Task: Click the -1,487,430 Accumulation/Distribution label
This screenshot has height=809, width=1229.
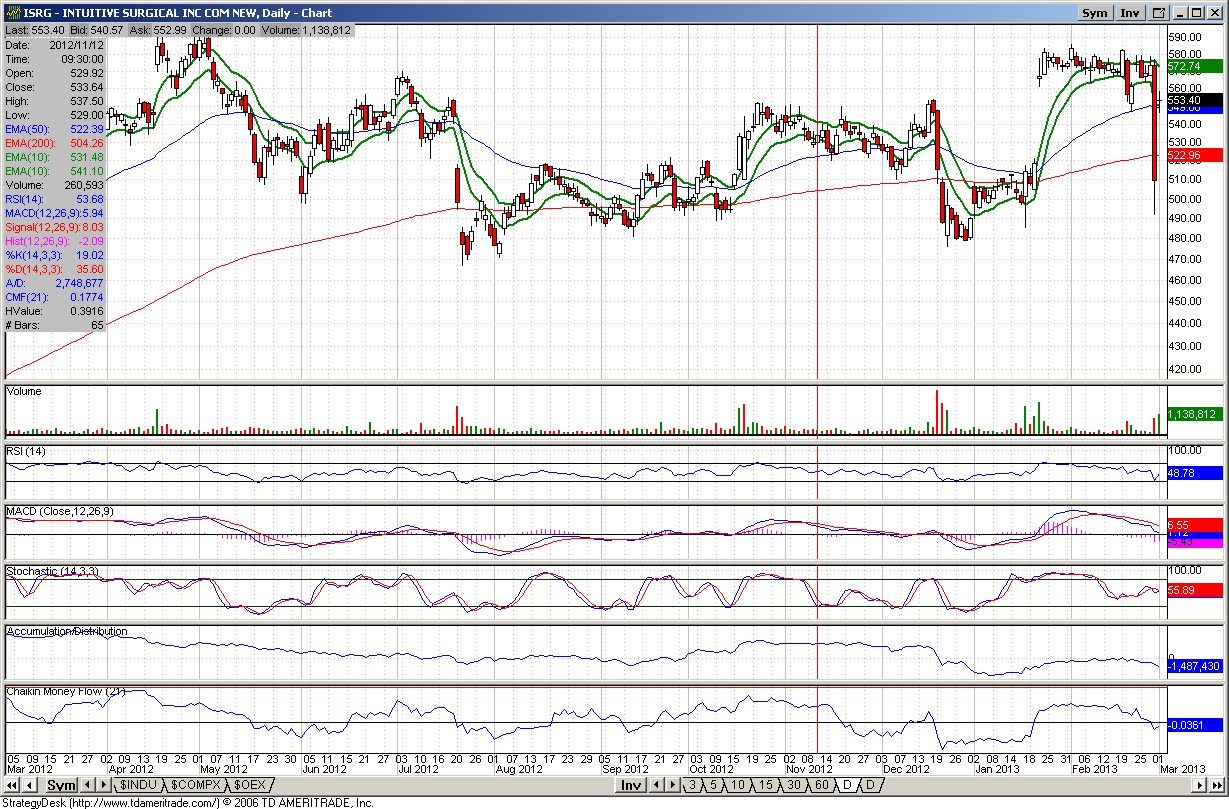Action: [1194, 665]
